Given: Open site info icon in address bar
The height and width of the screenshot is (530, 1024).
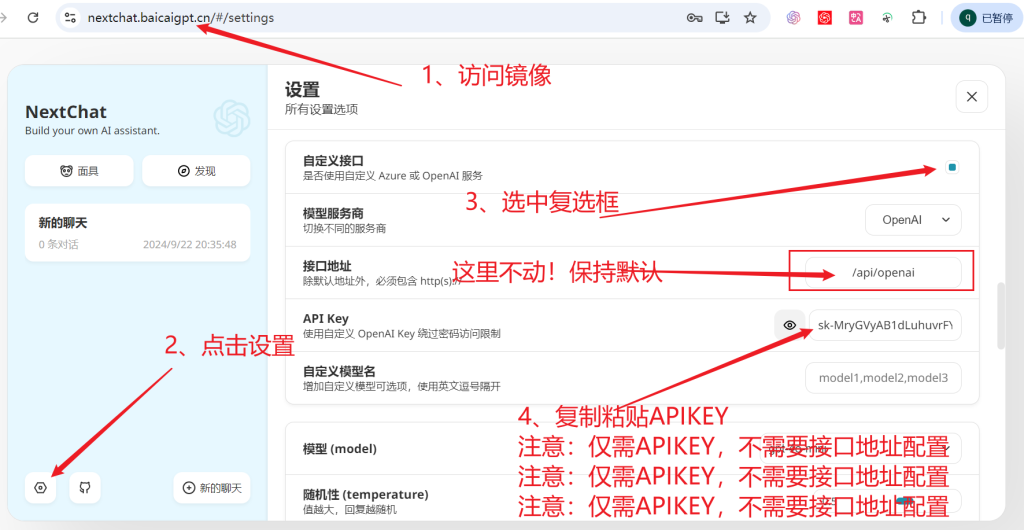Looking at the screenshot, I should point(71,18).
